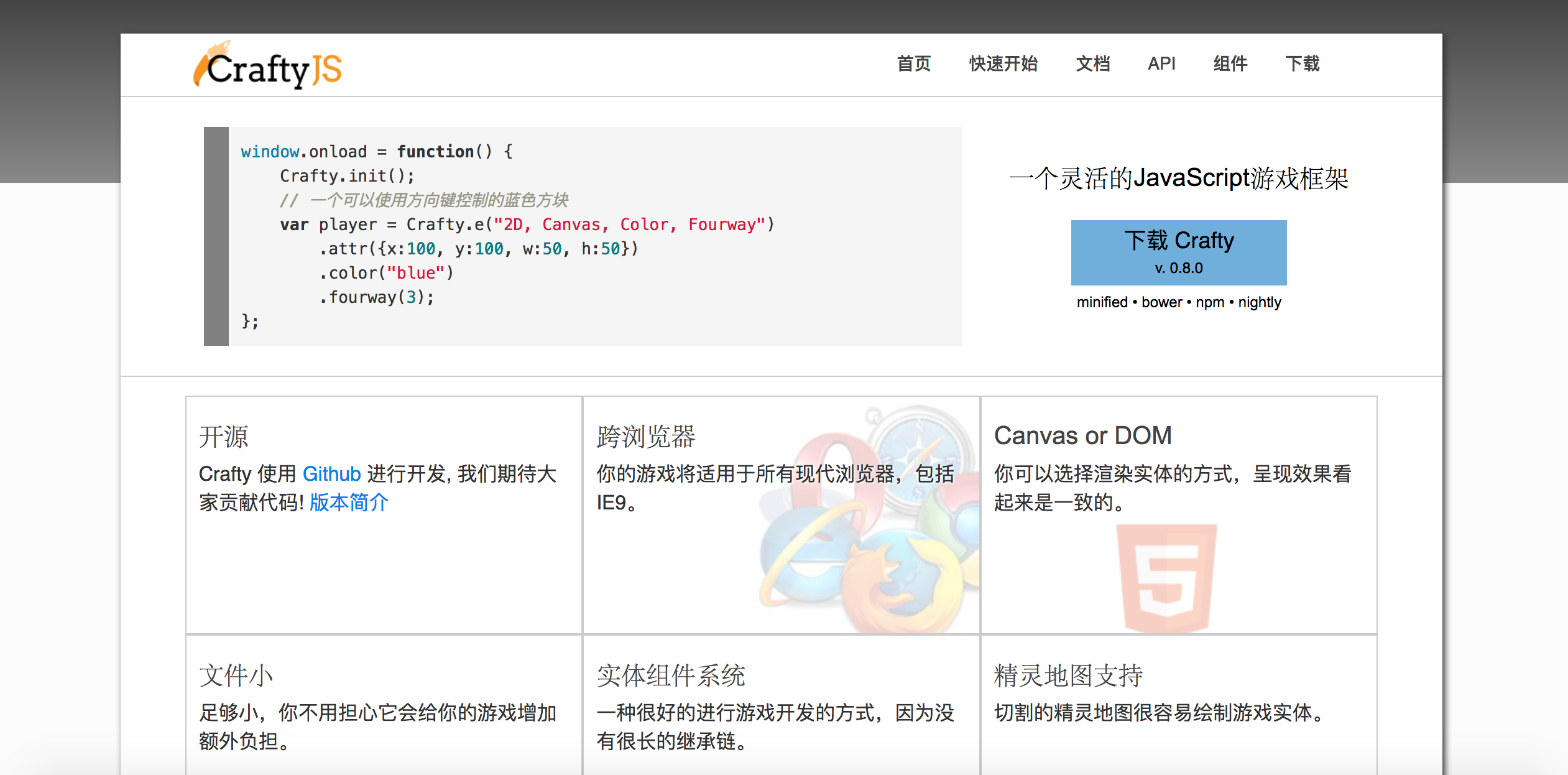Click the 跨浏览器 heading
This screenshot has height=775, width=1568.
tap(646, 436)
